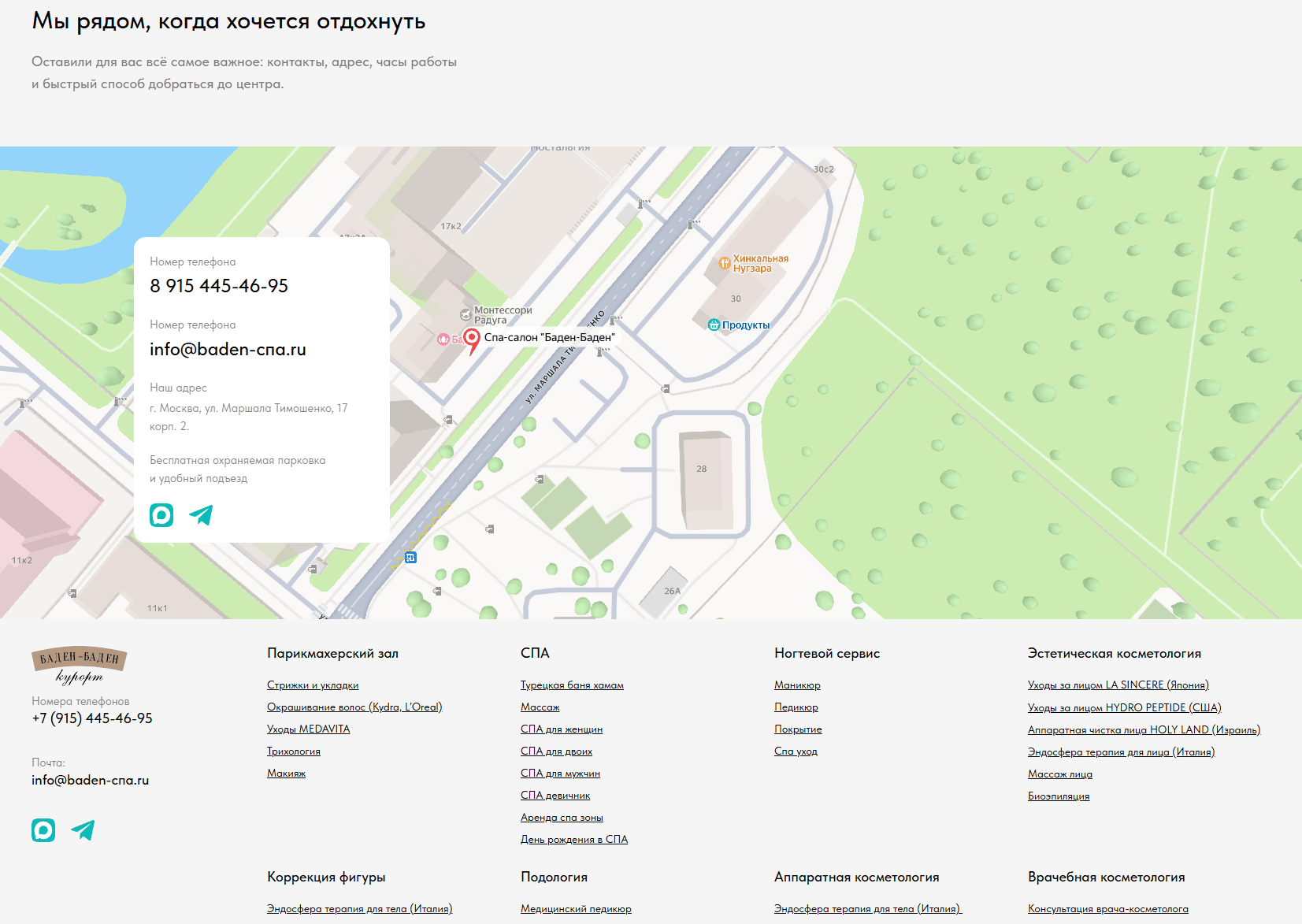Open СПА для женщин
The width and height of the screenshot is (1302, 924).
[x=562, y=729]
